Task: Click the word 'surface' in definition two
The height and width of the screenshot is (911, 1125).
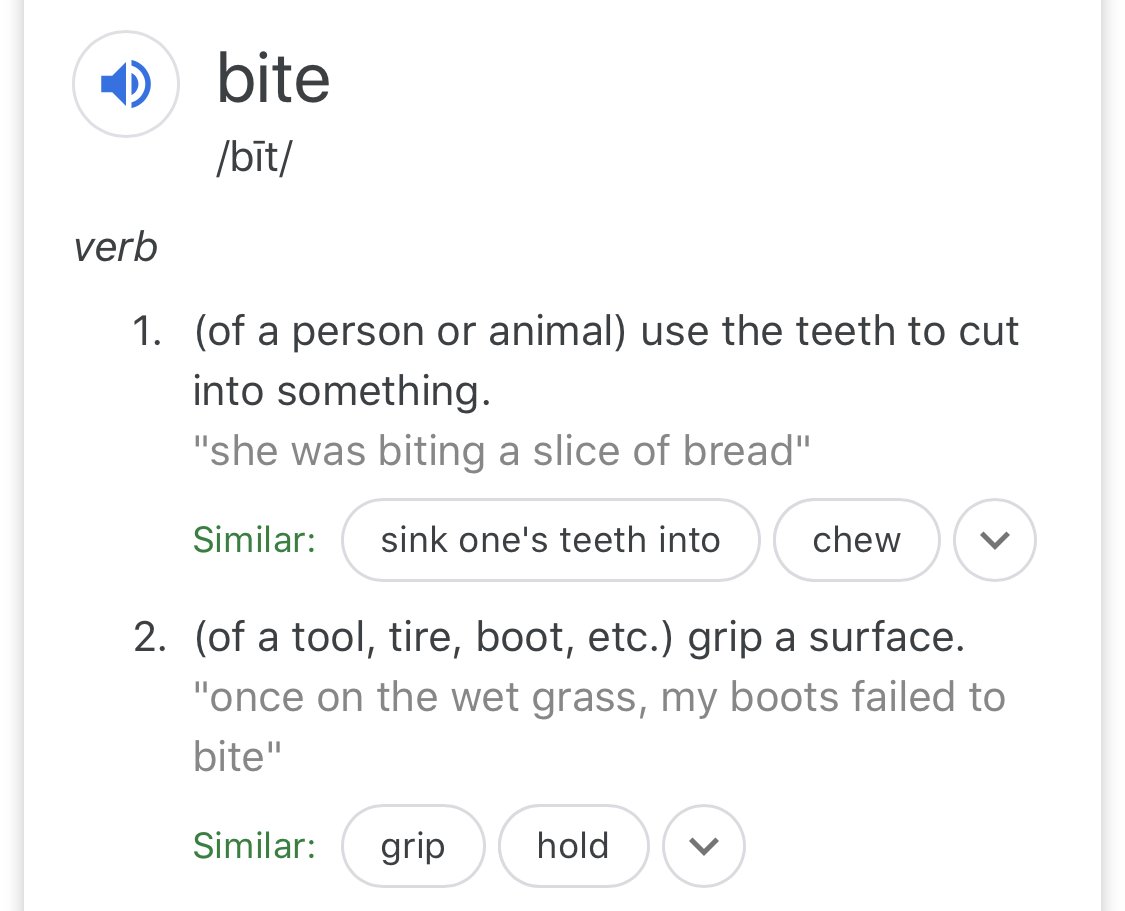Action: (887, 637)
